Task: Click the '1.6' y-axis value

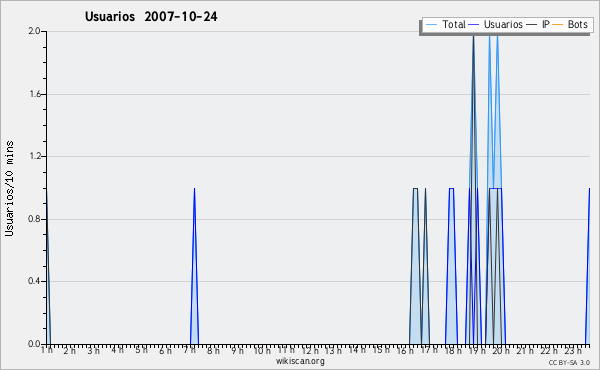Action: 34,94
